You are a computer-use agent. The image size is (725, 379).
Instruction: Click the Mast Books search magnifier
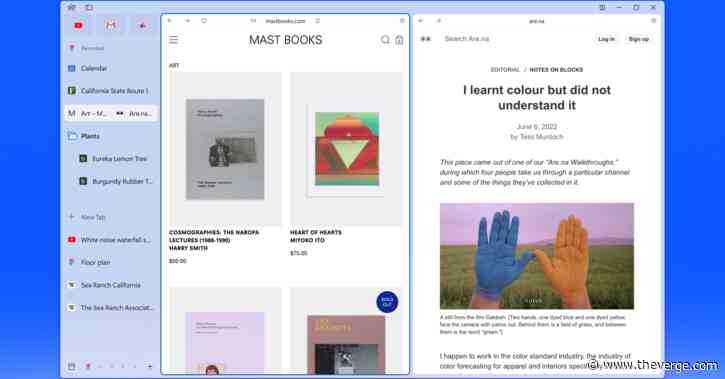(385, 40)
